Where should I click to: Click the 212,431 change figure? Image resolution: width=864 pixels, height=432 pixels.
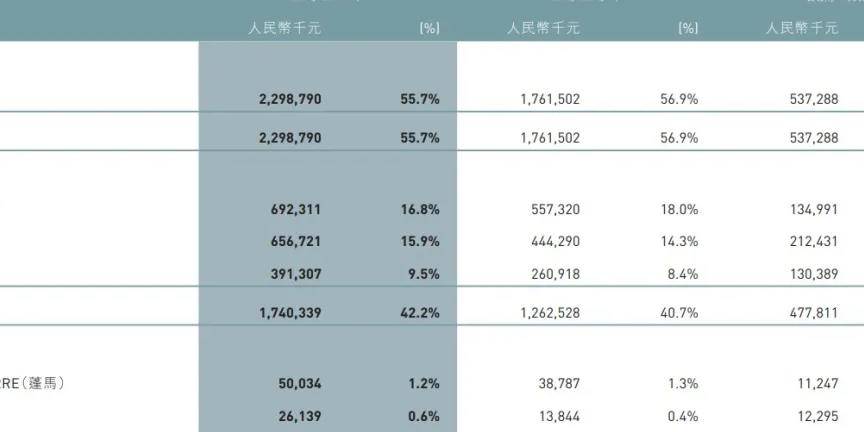pyautogui.click(x=813, y=241)
